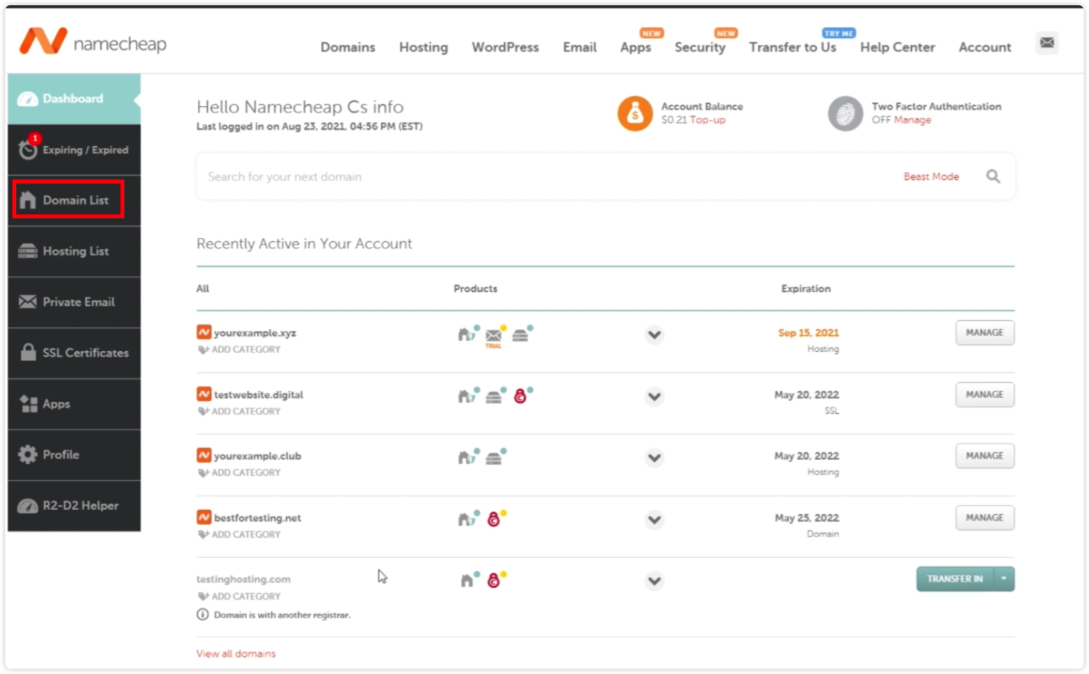1089x674 pixels.
Task: Open Apps in the left sidebar
Action: (74, 404)
